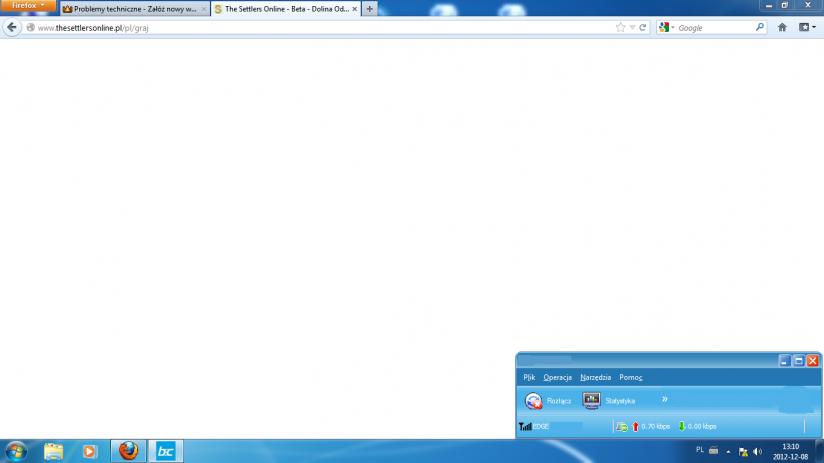Click the search magnifier icon in Google box
This screenshot has height=463, width=824.
click(x=760, y=27)
